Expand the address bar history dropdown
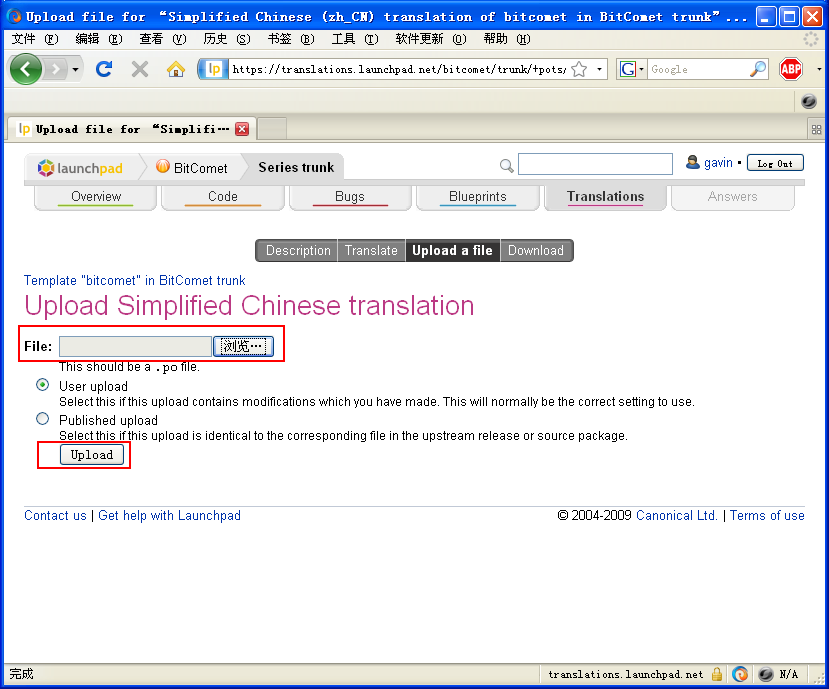The image size is (829, 689). (x=598, y=69)
